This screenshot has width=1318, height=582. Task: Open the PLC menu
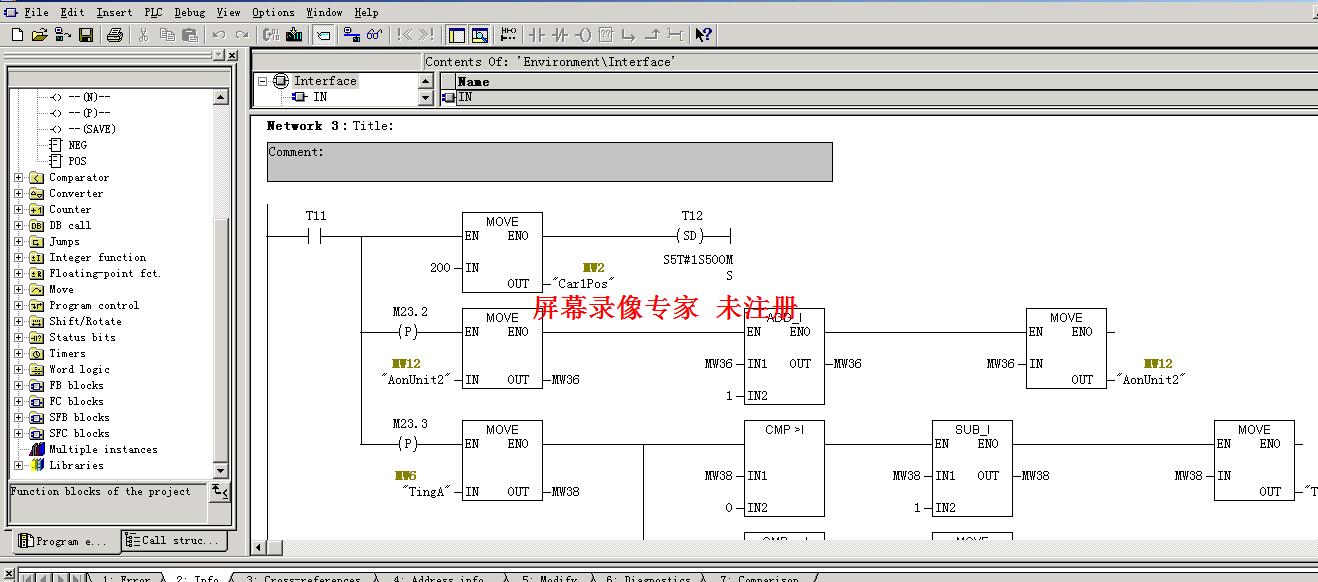click(x=153, y=12)
